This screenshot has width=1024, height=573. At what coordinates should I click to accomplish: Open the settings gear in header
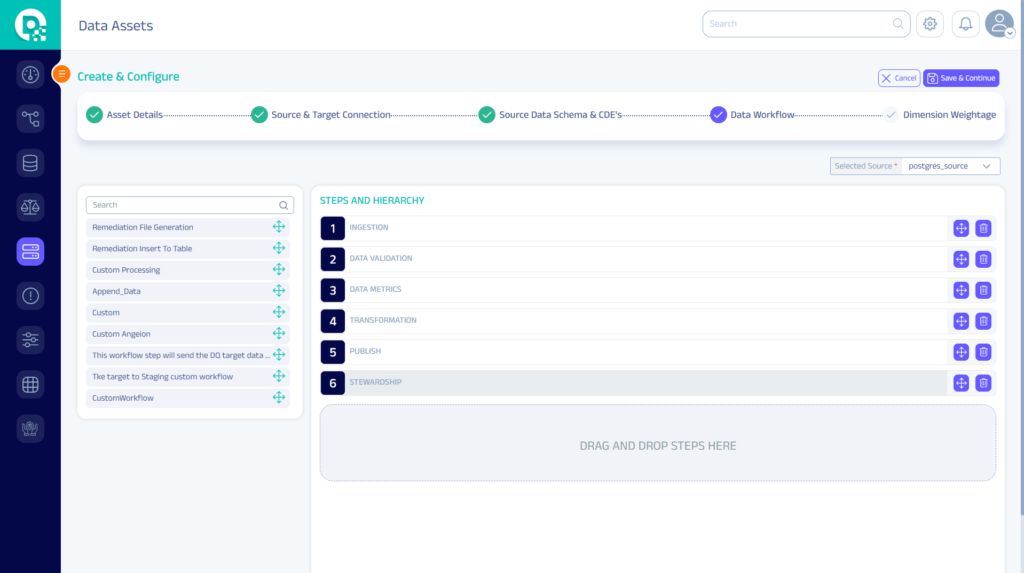tap(930, 24)
